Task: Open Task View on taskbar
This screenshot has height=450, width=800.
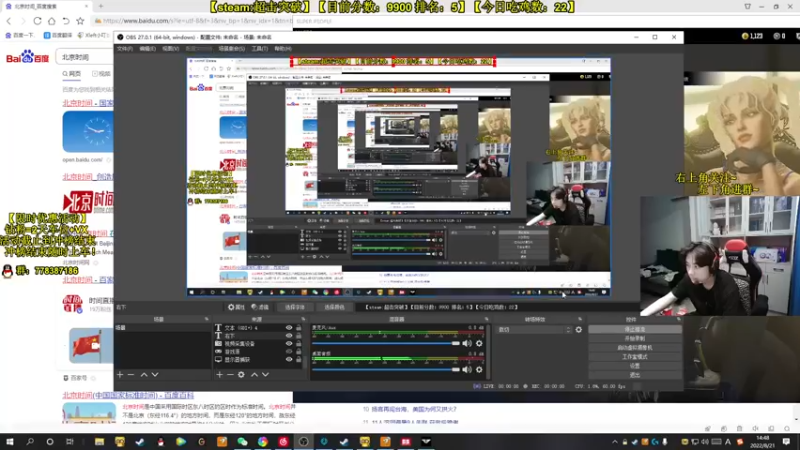Action: [x=70, y=442]
